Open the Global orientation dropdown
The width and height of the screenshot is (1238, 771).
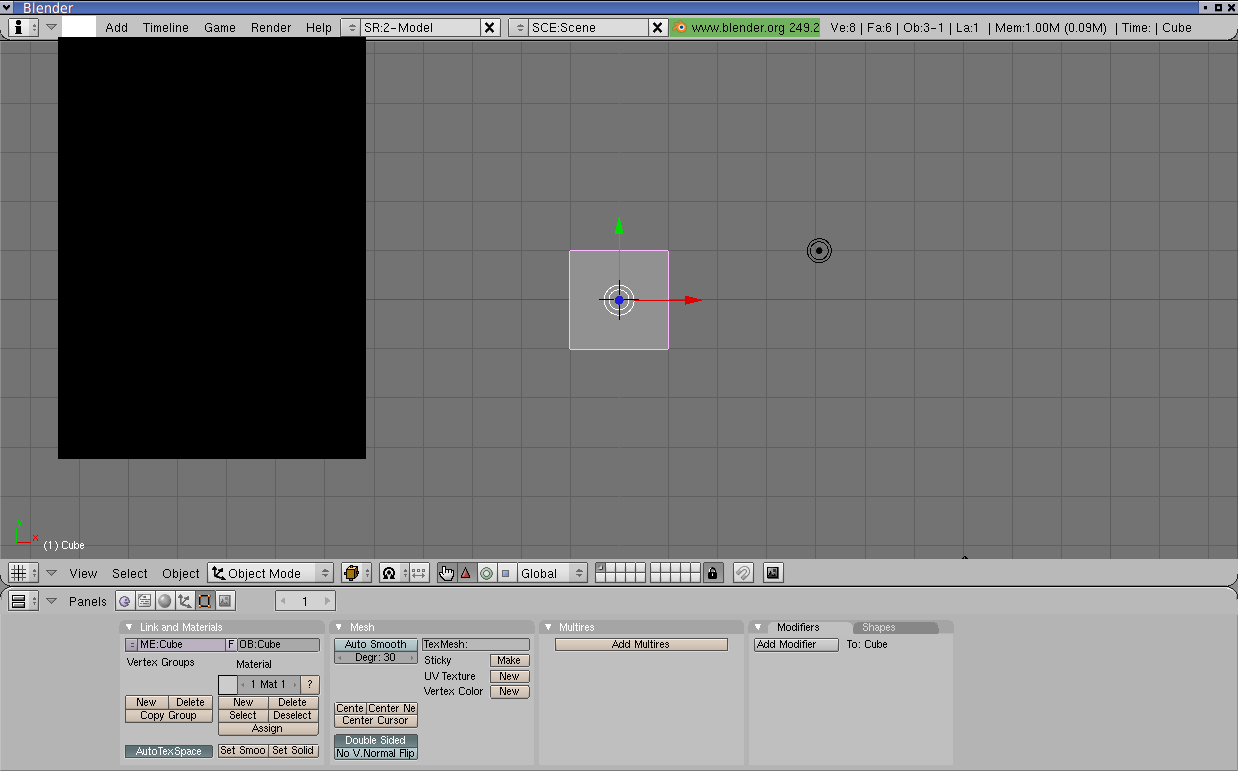click(552, 573)
